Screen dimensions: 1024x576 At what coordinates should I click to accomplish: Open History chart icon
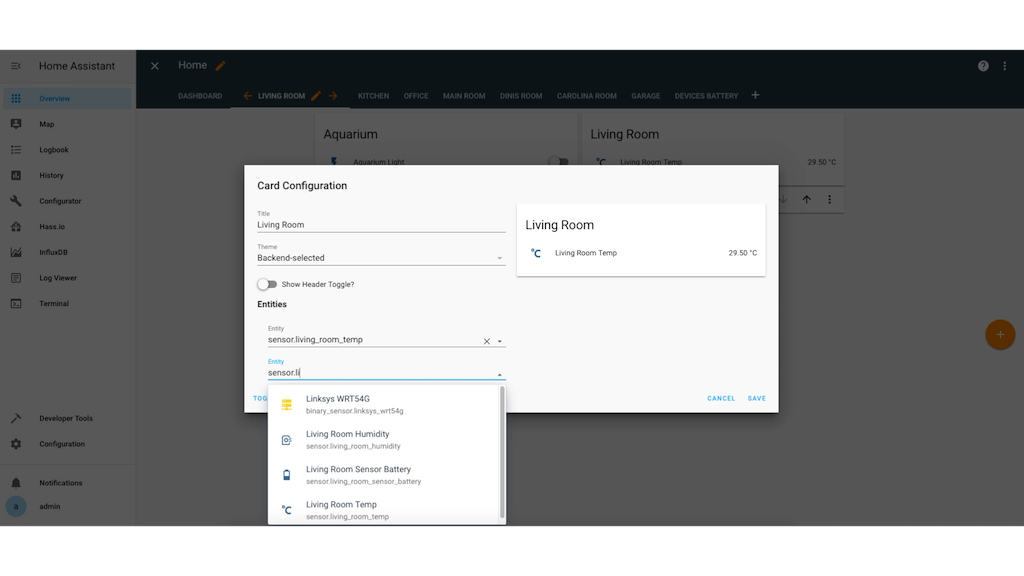(x=16, y=175)
